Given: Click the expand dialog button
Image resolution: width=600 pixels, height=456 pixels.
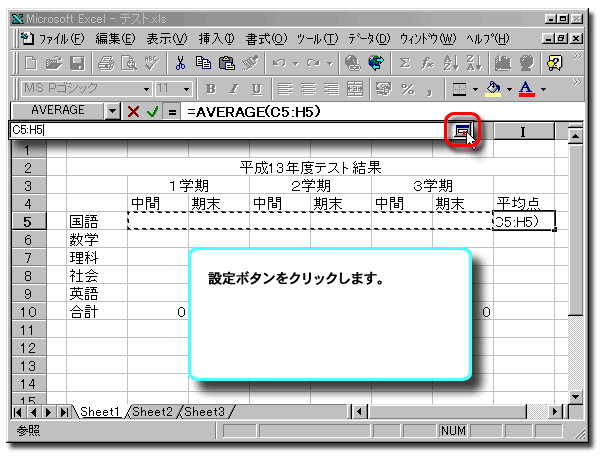Looking at the screenshot, I should [x=462, y=131].
